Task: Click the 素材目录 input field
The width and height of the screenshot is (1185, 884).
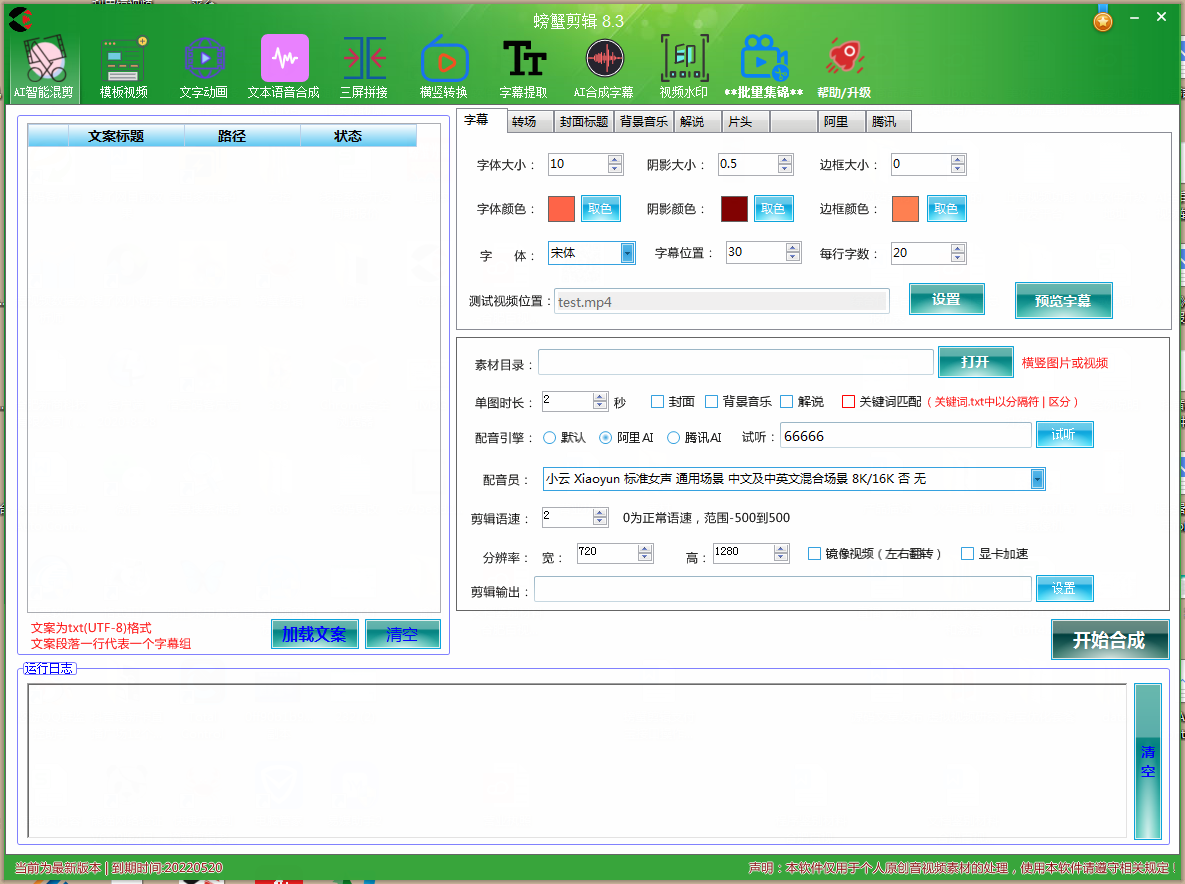Action: [736, 362]
